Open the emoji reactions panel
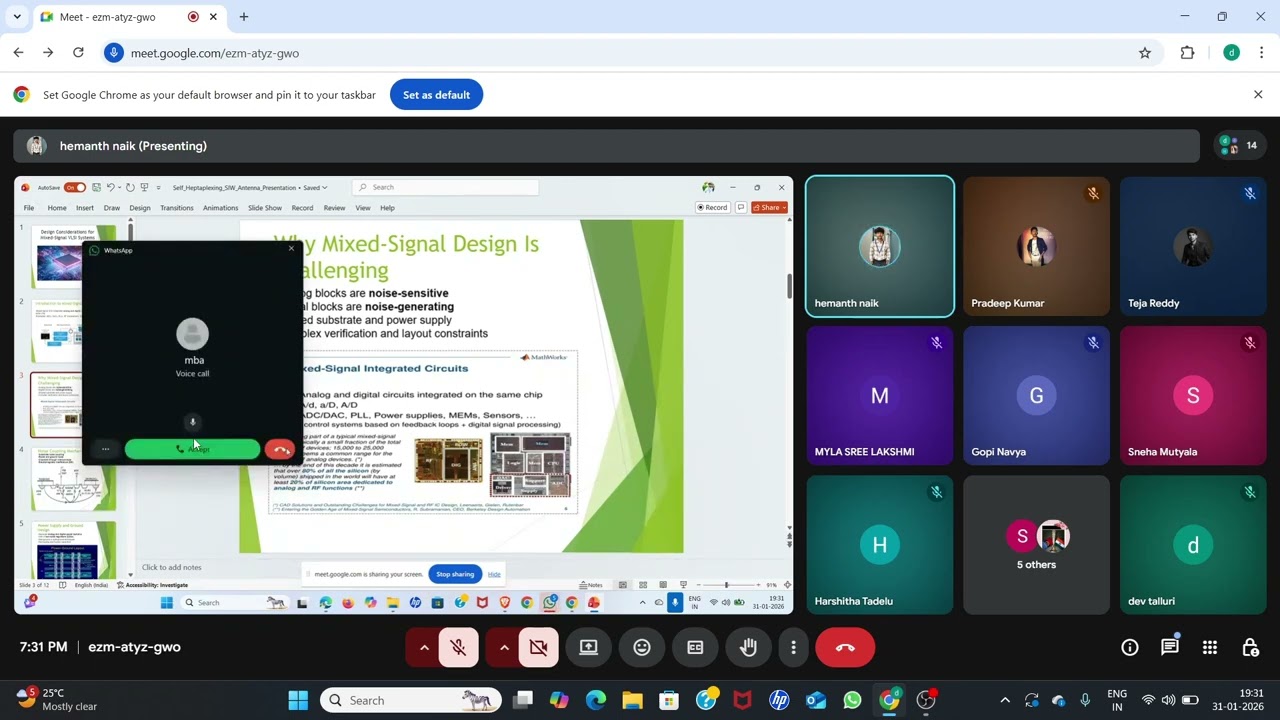The image size is (1280, 720). [x=642, y=647]
